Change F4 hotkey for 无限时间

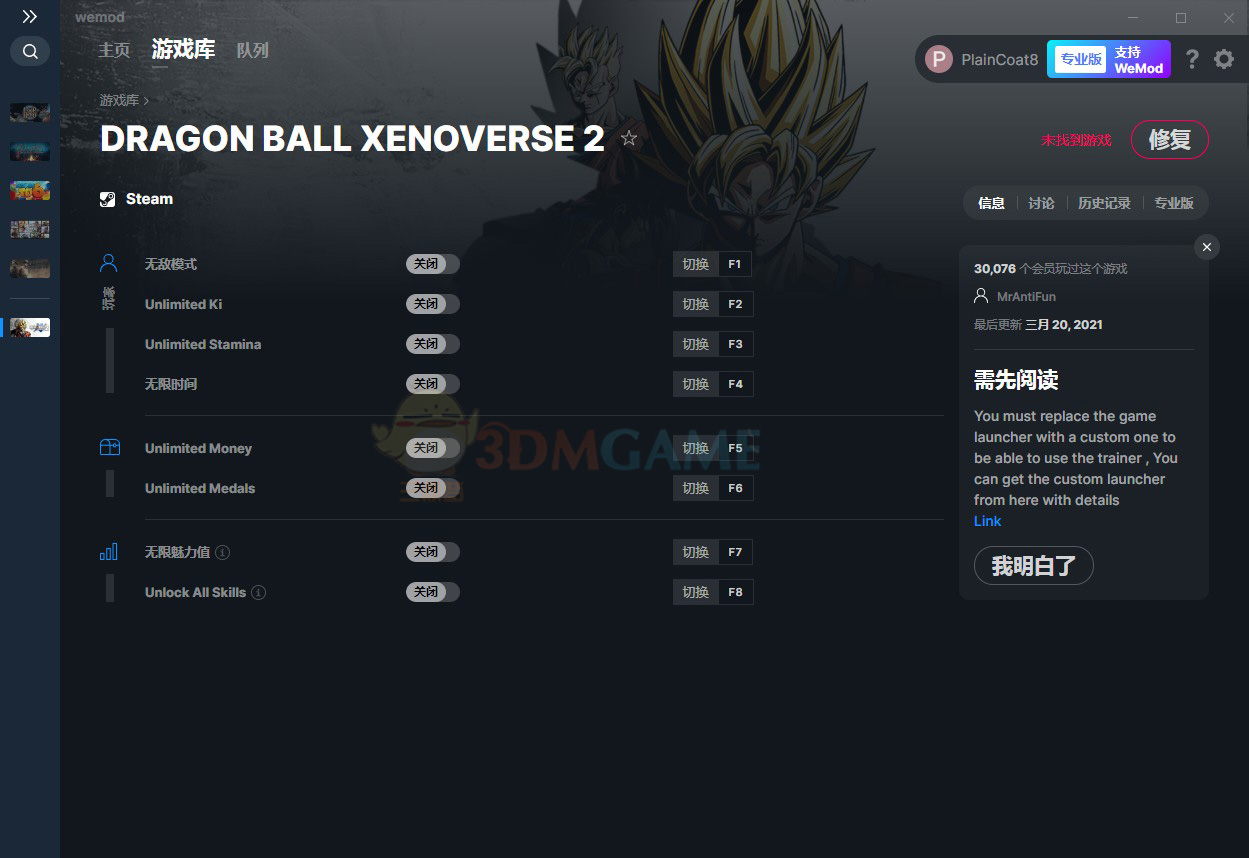[713, 384]
